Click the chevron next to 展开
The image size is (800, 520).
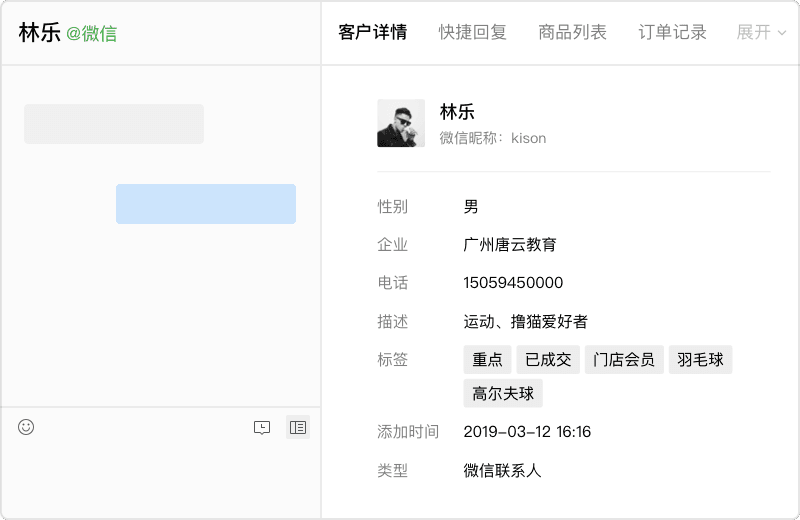pyautogui.click(x=782, y=33)
